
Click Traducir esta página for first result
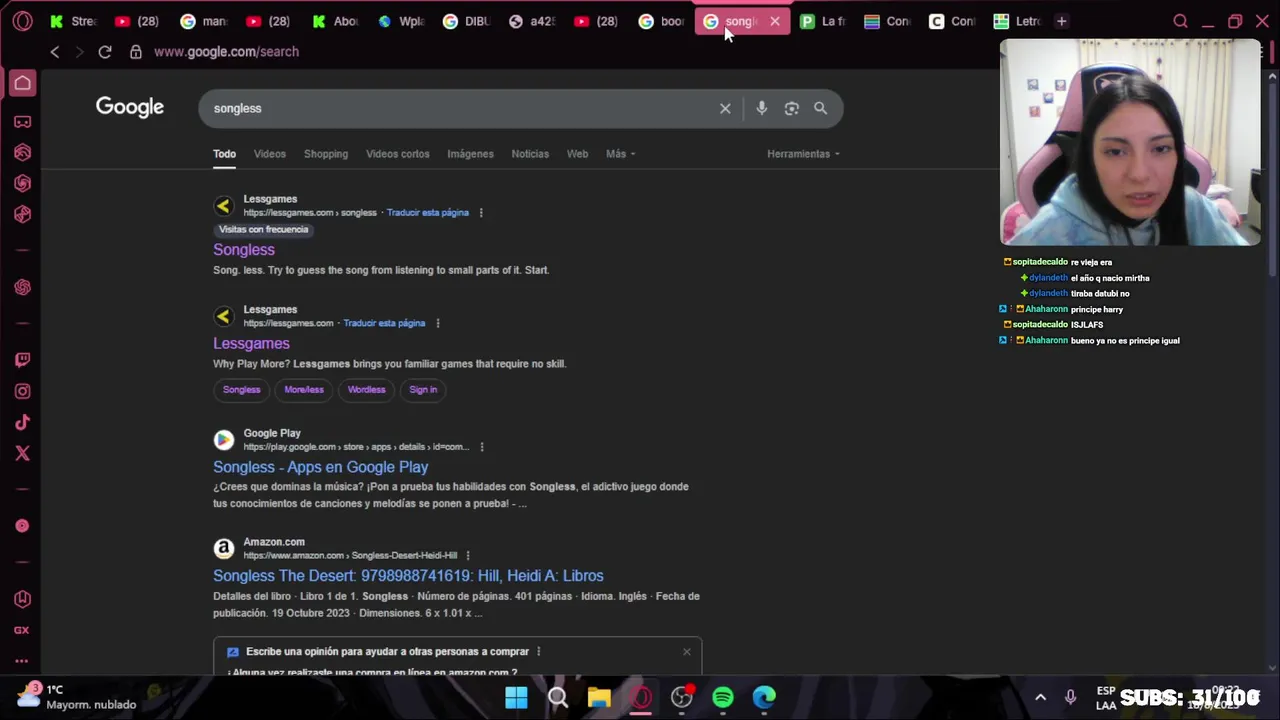428,213
